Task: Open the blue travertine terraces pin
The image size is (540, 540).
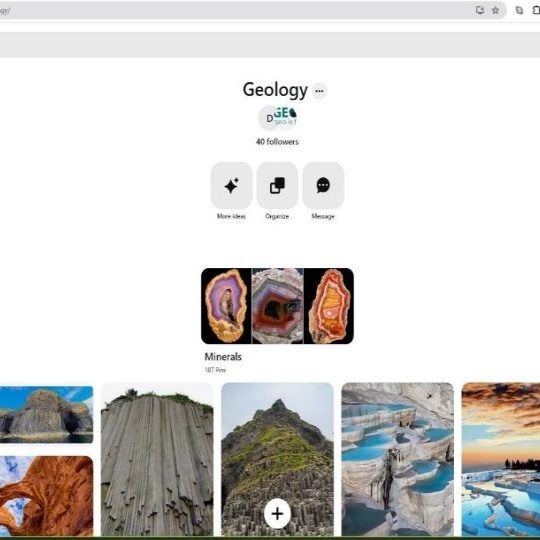Action: pyautogui.click(x=397, y=460)
